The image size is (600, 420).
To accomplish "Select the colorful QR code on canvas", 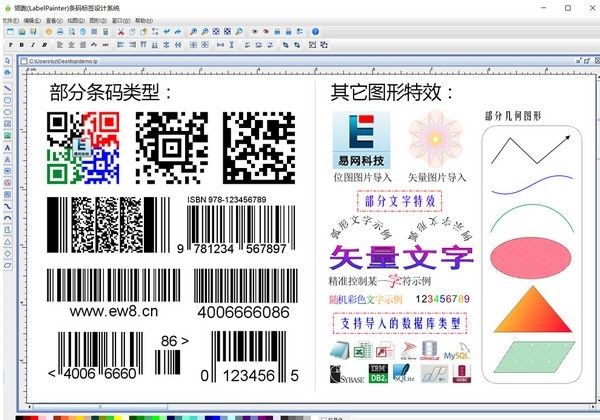I will point(83,148).
